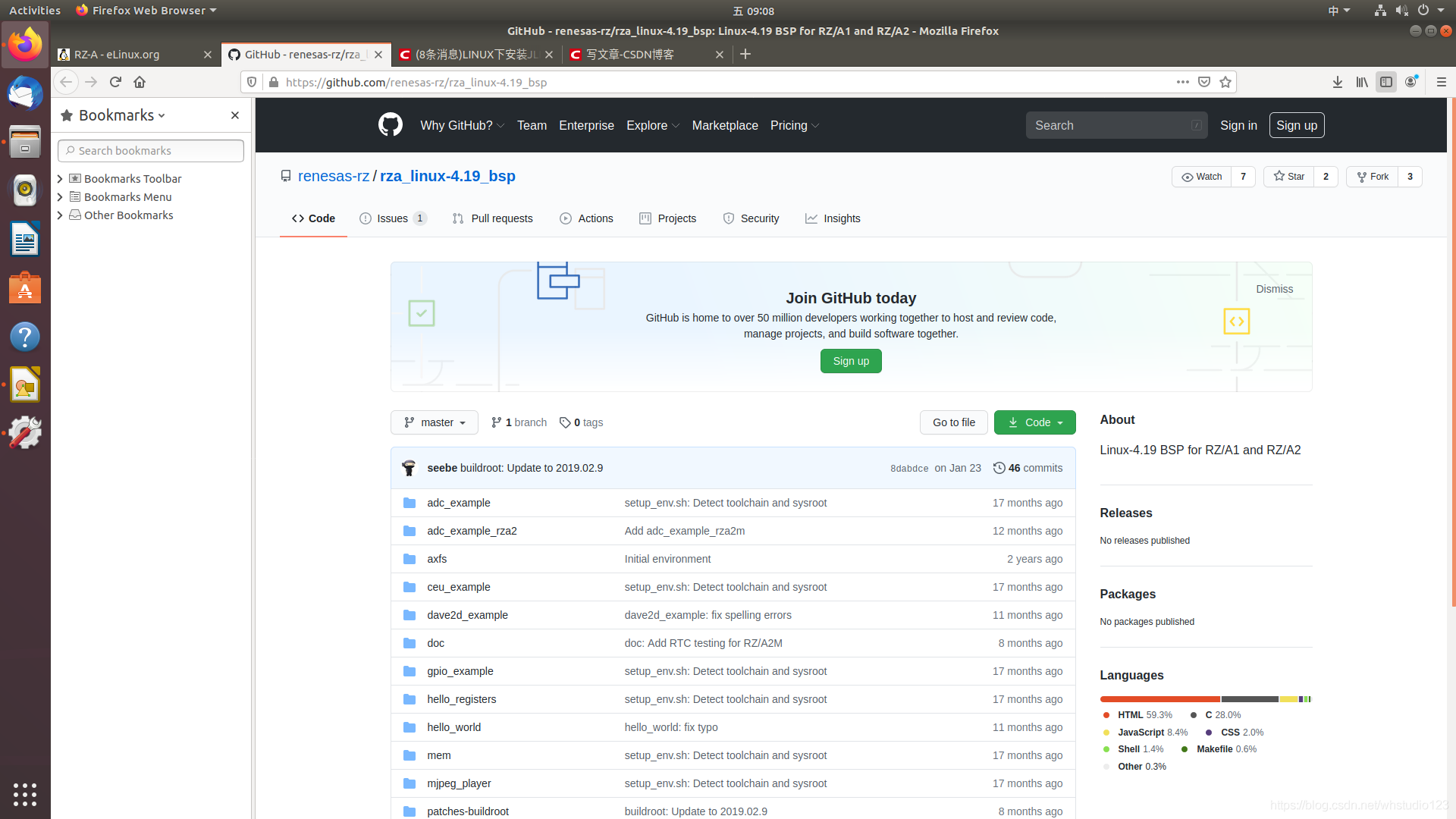The height and width of the screenshot is (819, 1456).
Task: Open the Firefox Web Browser app menu
Action: tap(146, 11)
